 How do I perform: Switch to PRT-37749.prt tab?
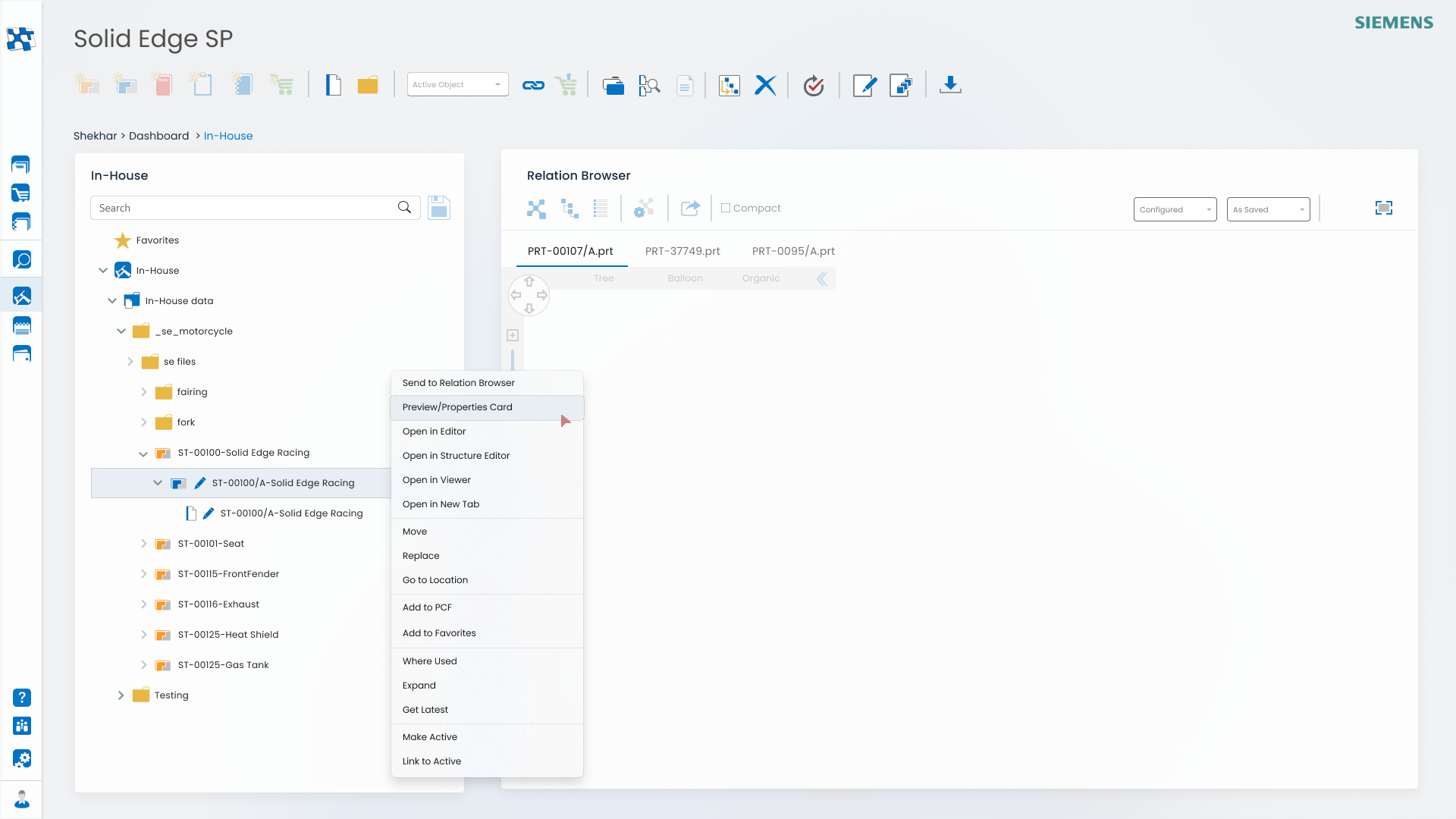click(682, 251)
